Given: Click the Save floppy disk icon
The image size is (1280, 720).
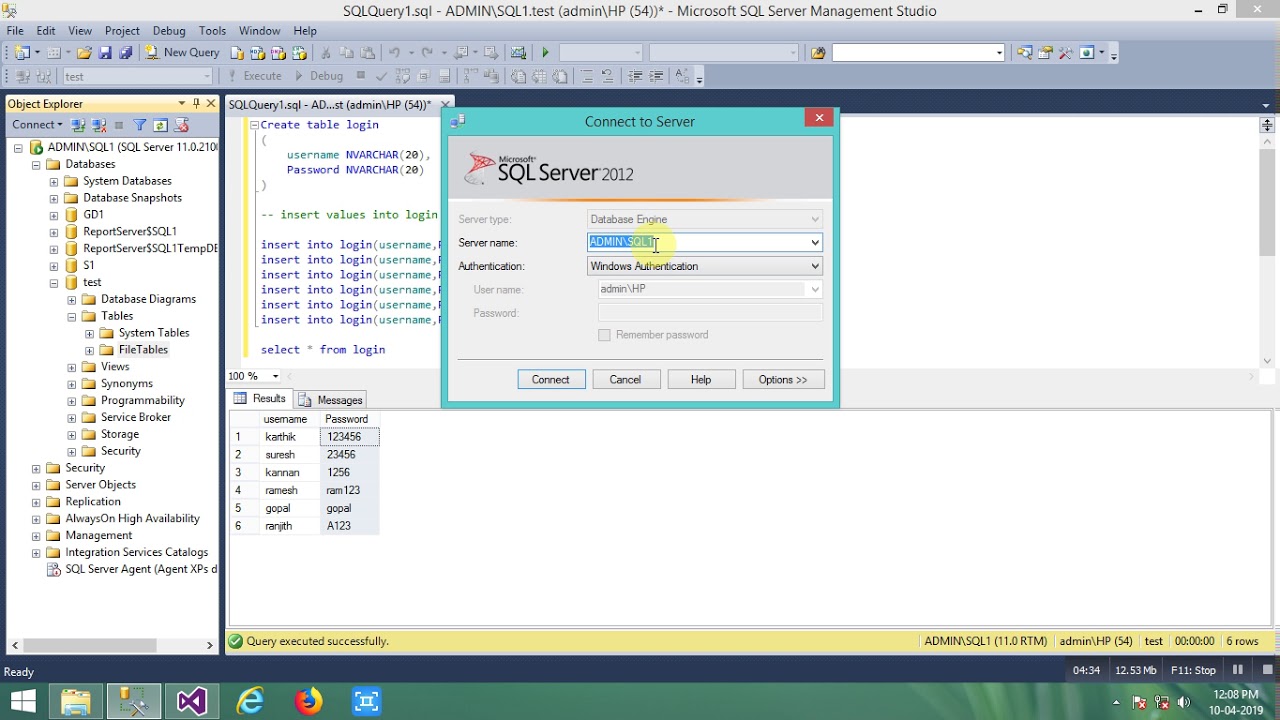Looking at the screenshot, I should click(105, 53).
